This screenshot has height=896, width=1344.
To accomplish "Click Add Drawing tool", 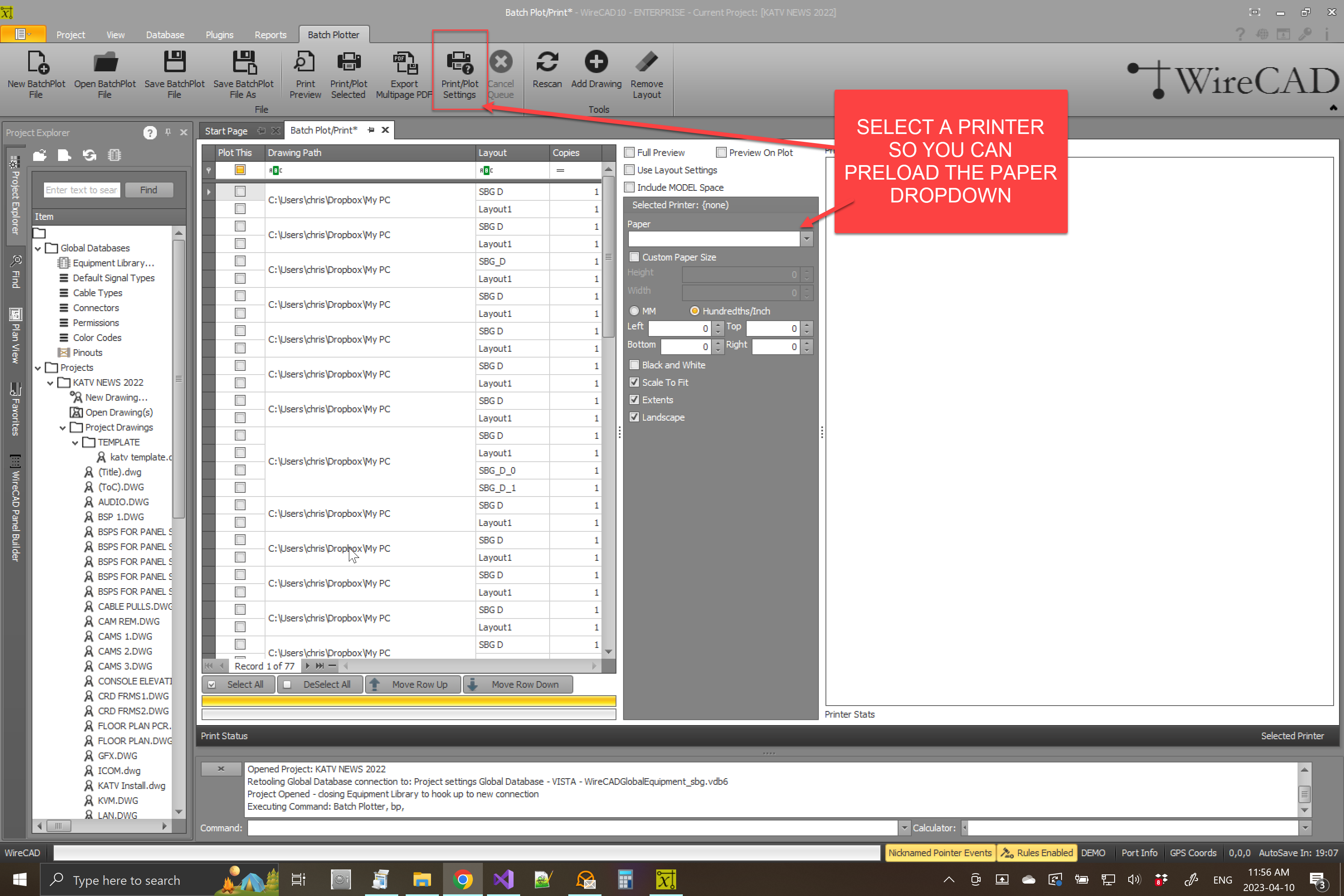I will point(596,70).
